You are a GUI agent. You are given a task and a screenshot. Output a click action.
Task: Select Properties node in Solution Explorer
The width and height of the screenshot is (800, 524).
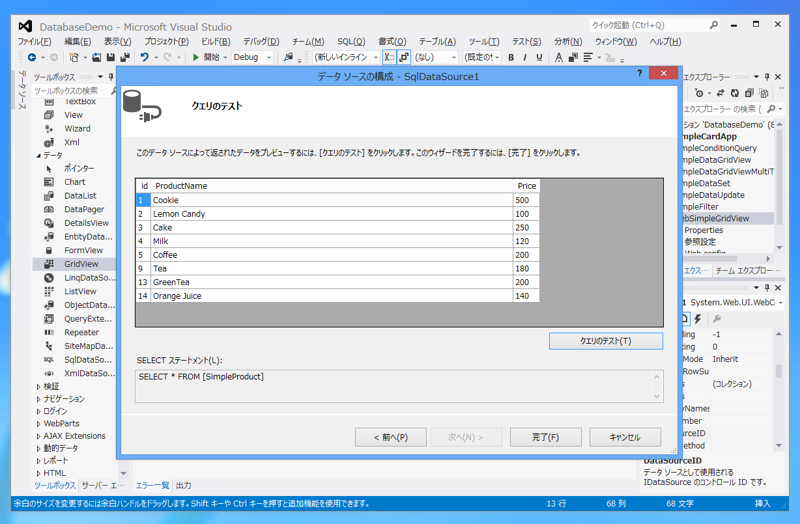(x=704, y=230)
